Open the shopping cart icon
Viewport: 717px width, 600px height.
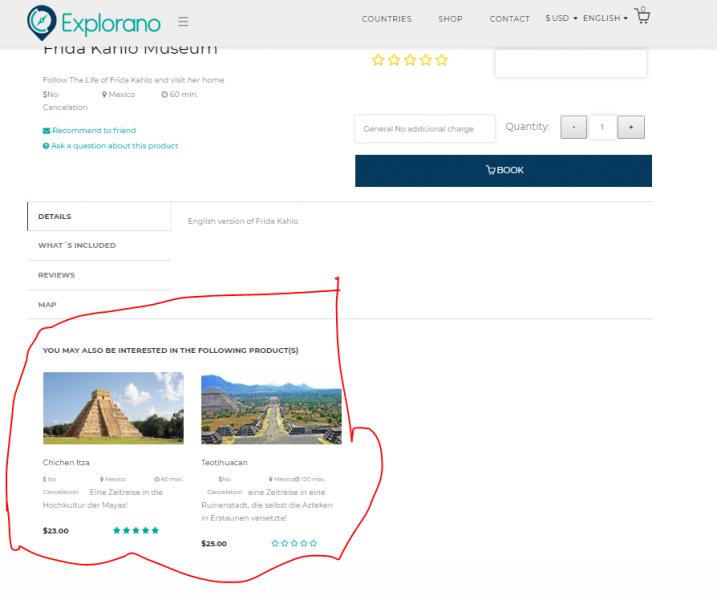(x=642, y=16)
